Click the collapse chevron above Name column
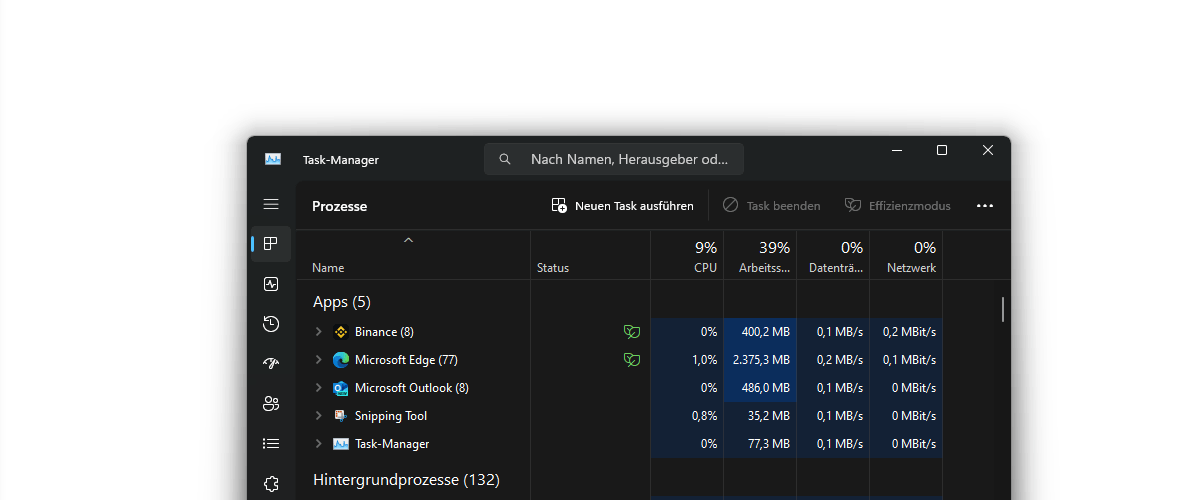 408,240
